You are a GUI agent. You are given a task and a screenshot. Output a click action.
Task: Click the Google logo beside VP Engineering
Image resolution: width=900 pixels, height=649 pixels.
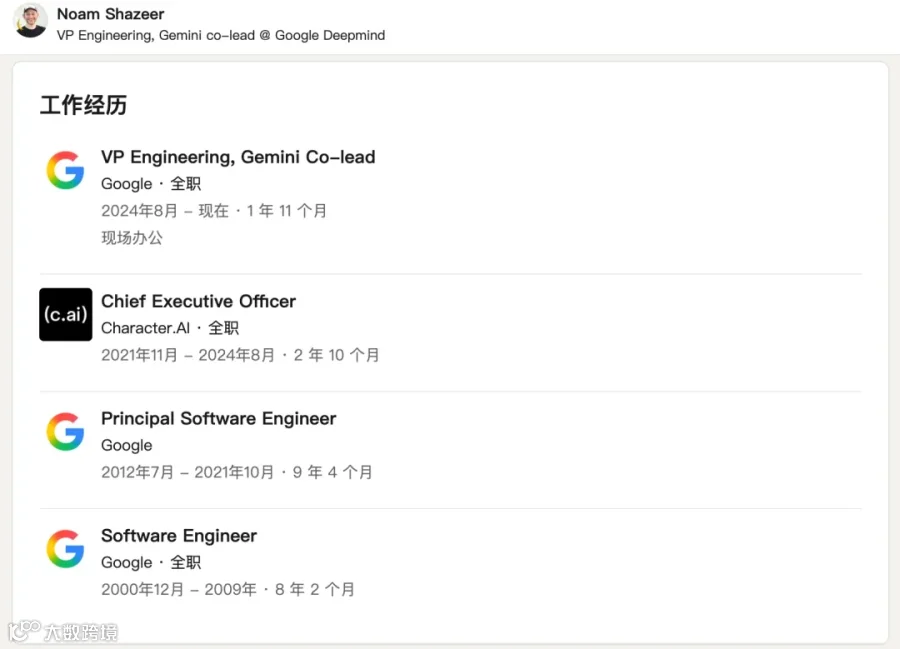click(65, 170)
